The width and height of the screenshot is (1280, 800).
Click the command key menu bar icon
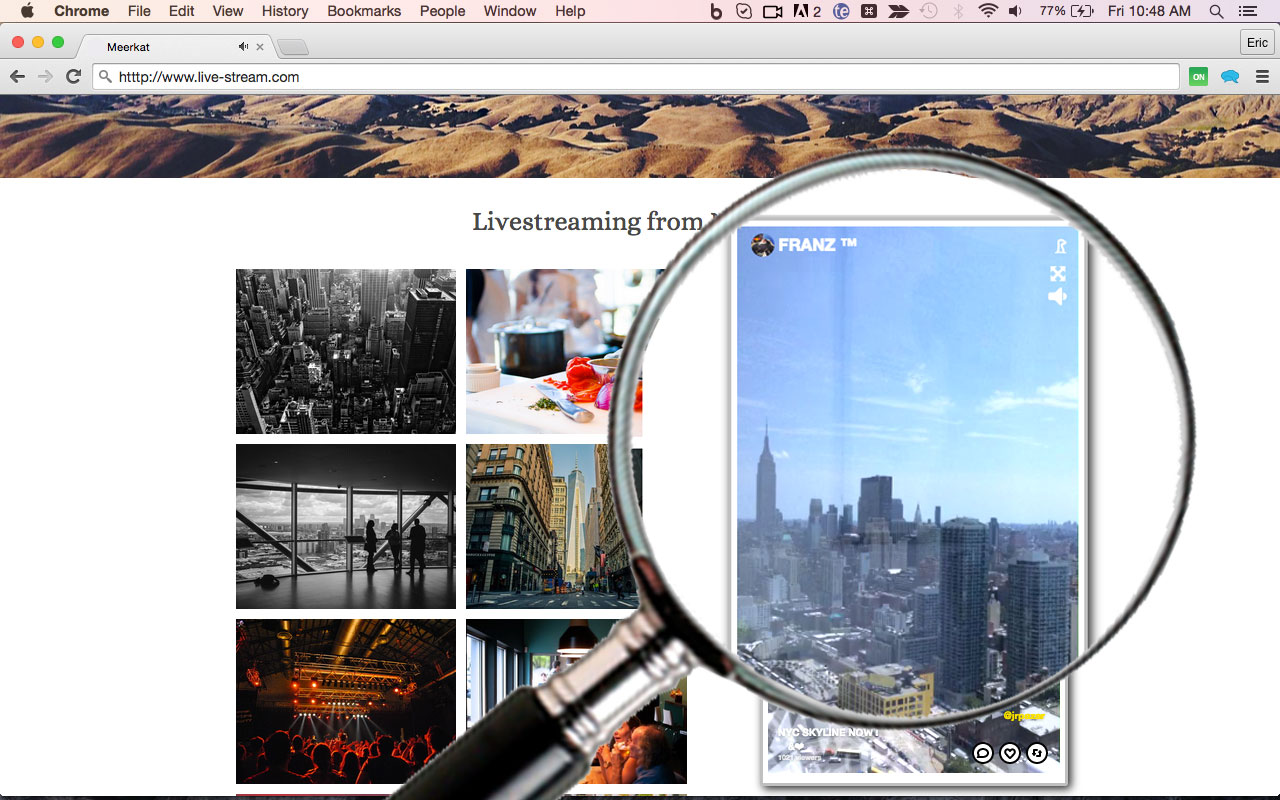coord(870,11)
